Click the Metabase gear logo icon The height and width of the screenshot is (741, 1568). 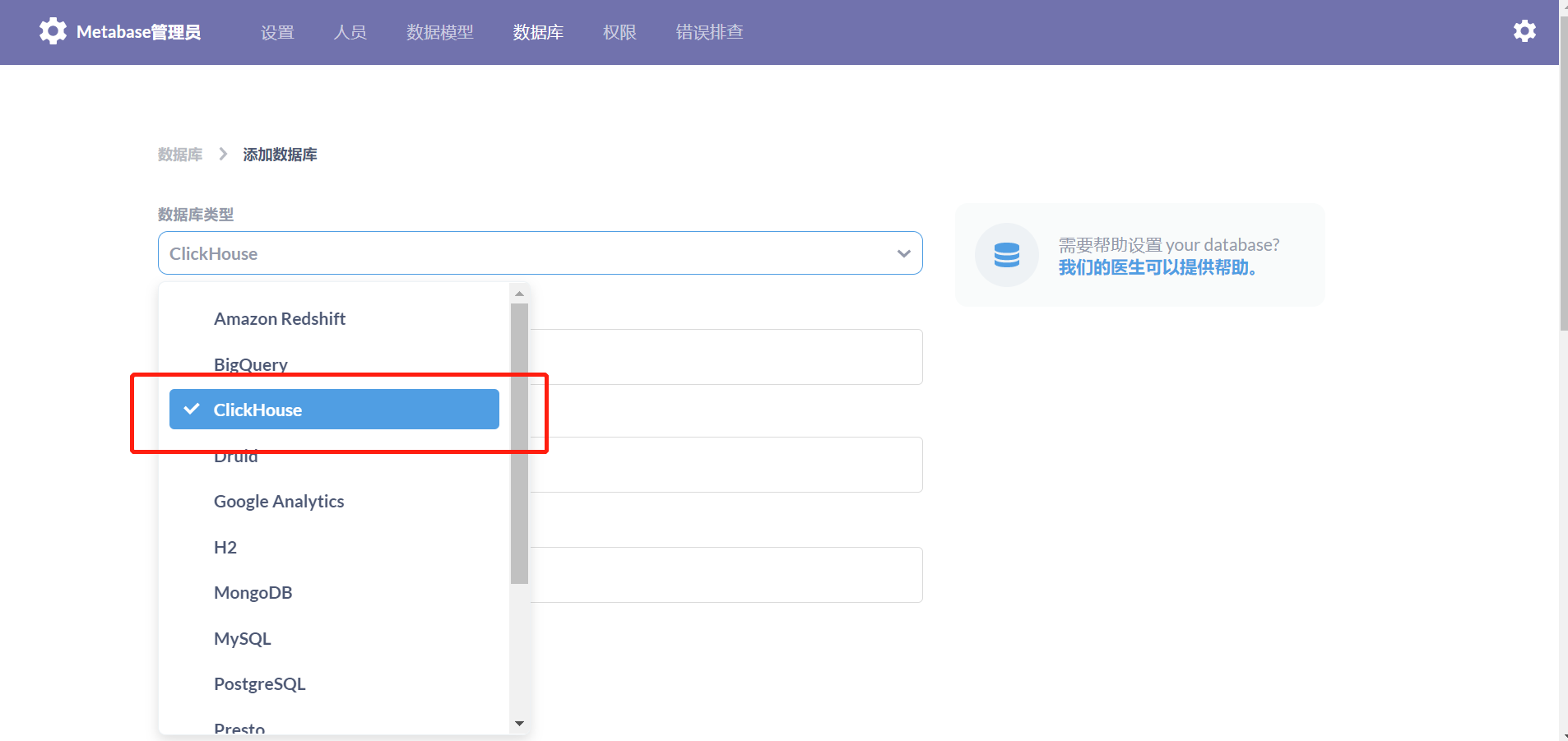(53, 31)
